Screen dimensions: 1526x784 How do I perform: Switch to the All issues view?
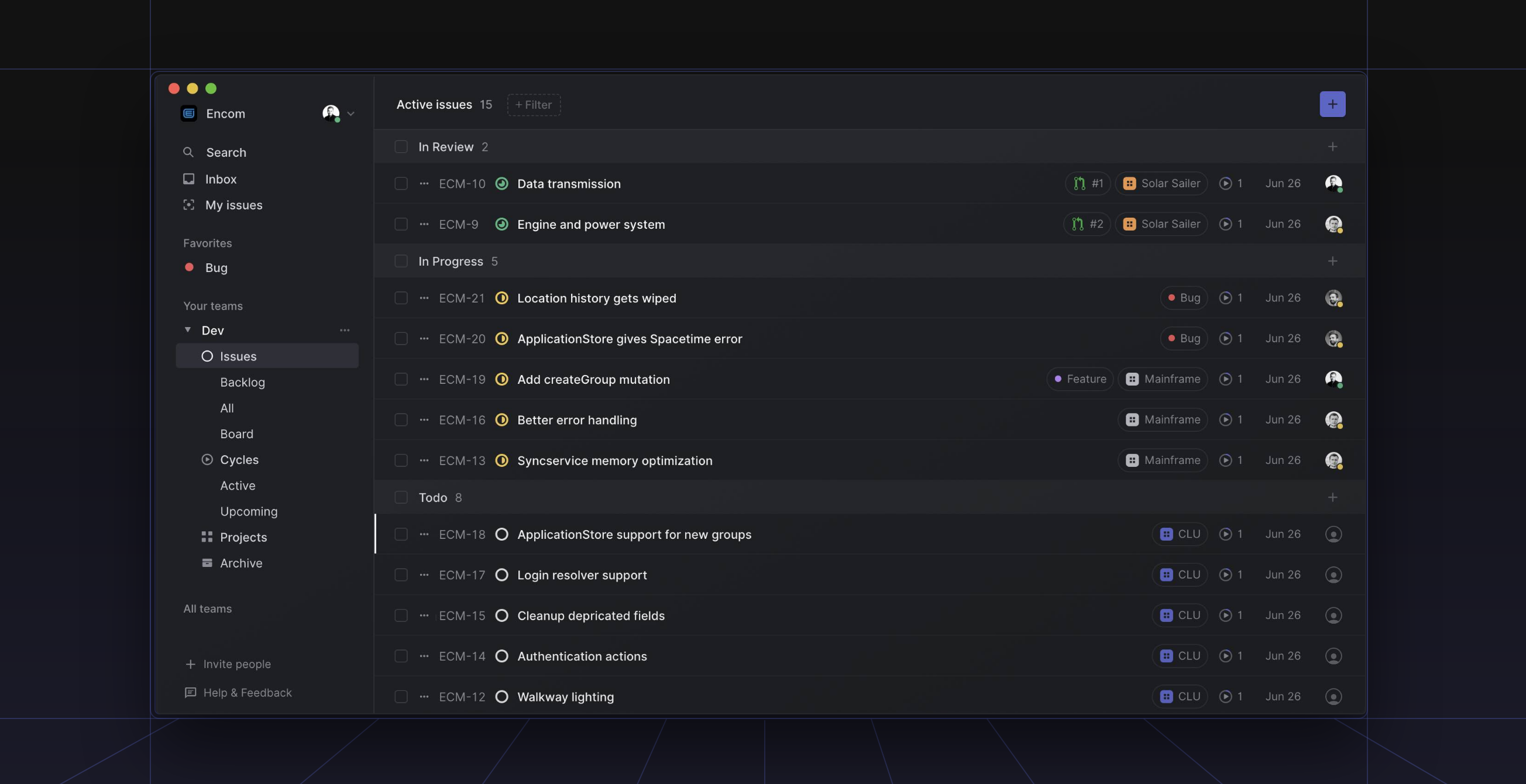(x=227, y=408)
